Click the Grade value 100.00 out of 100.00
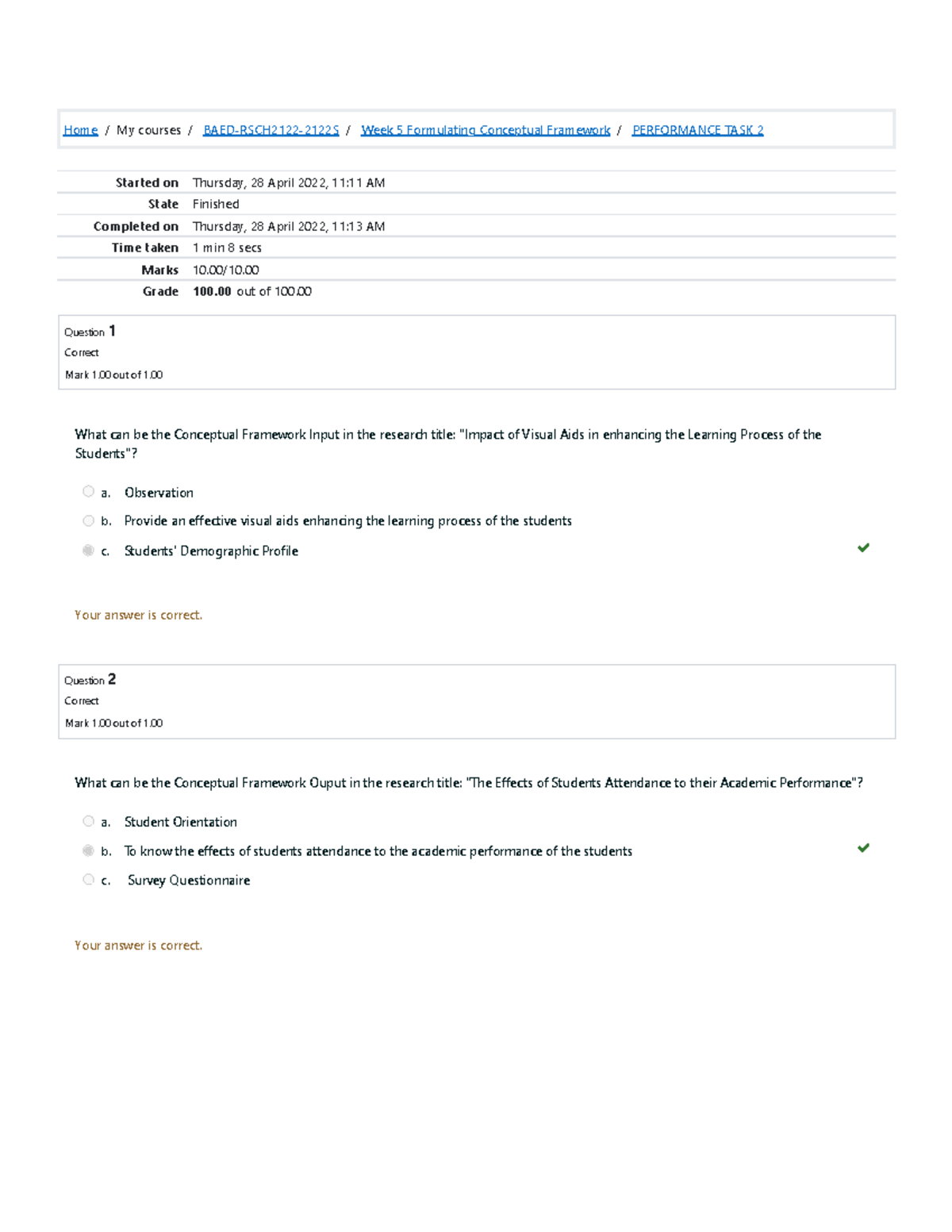This screenshot has height=1232, width=952. click(x=252, y=290)
